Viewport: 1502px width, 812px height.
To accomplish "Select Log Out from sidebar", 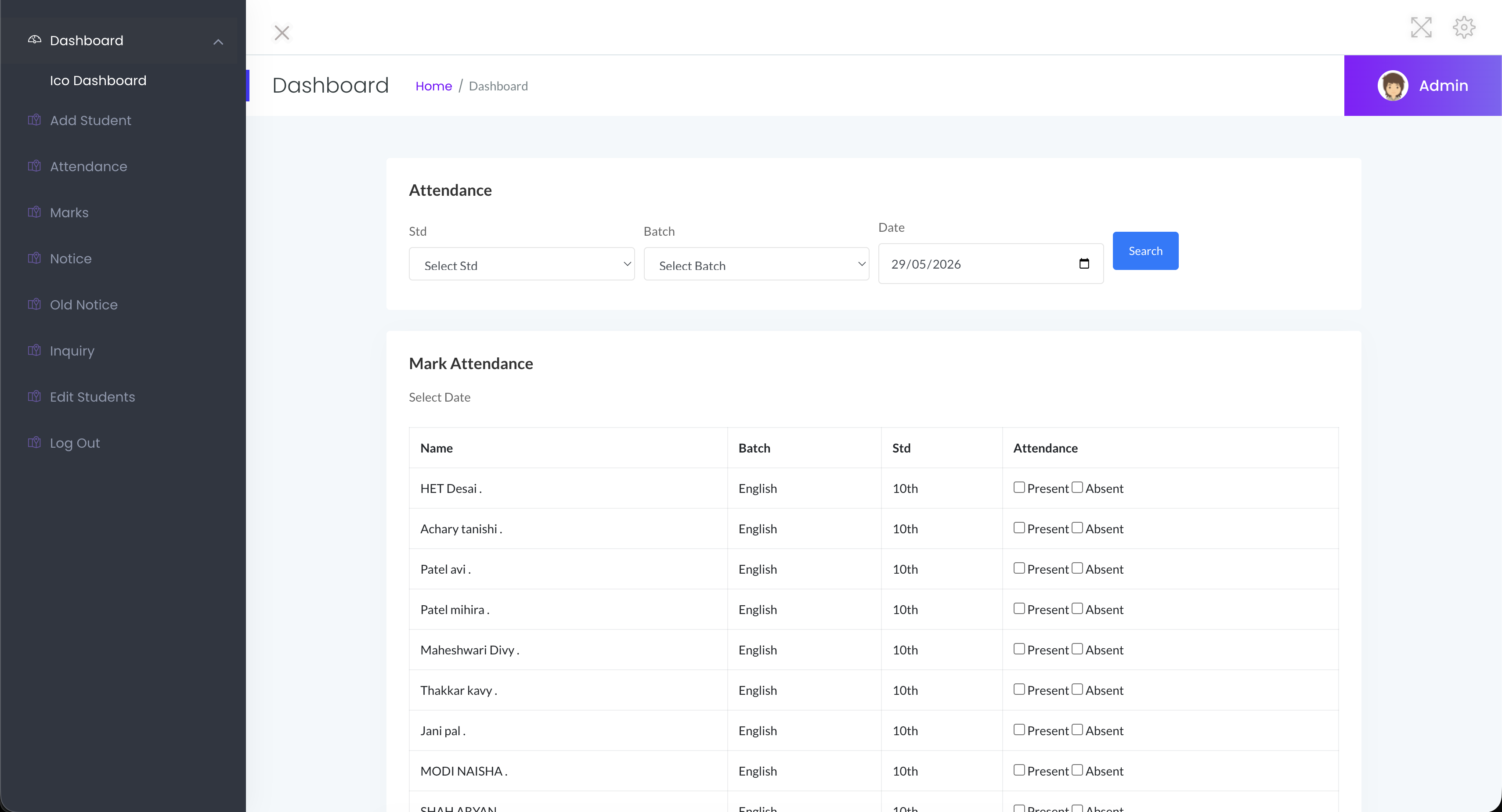I will point(75,443).
